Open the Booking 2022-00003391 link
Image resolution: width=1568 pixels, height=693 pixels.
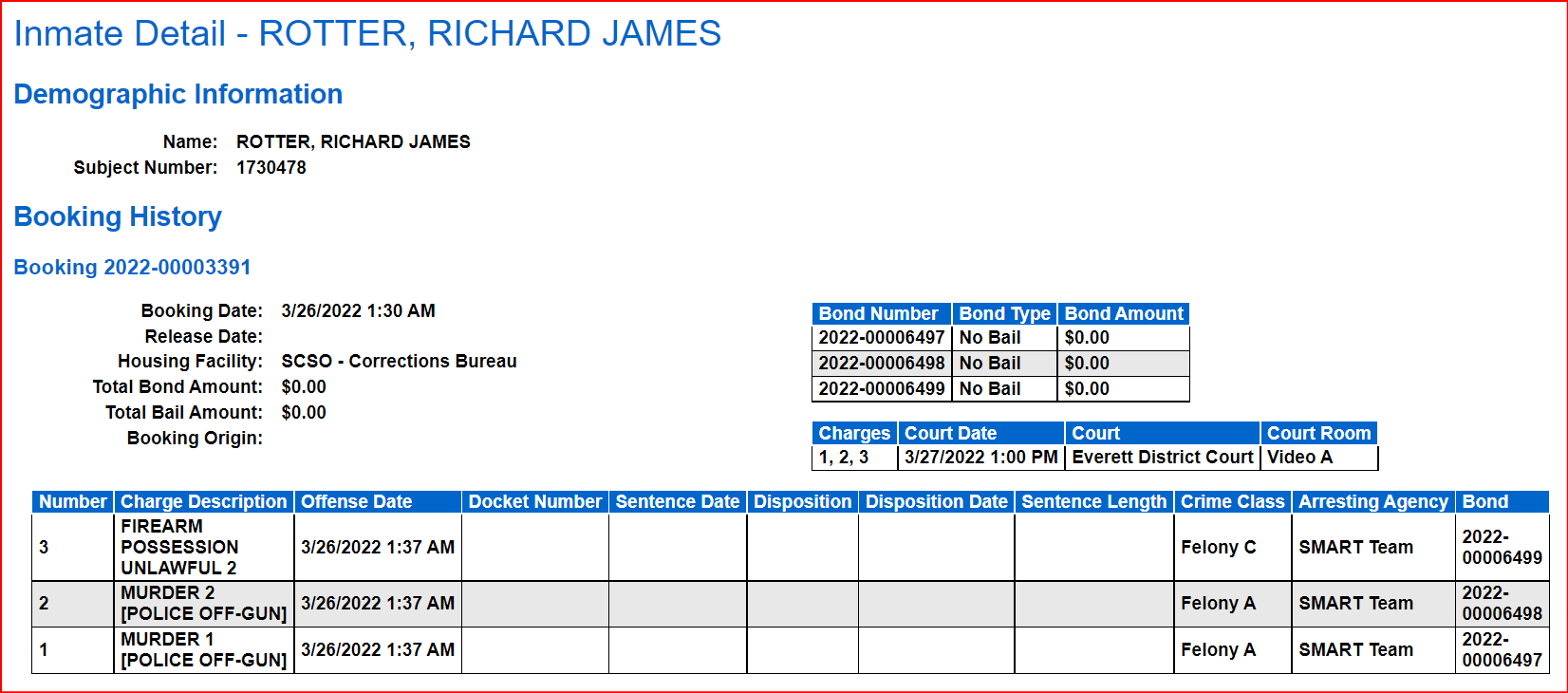(x=132, y=268)
